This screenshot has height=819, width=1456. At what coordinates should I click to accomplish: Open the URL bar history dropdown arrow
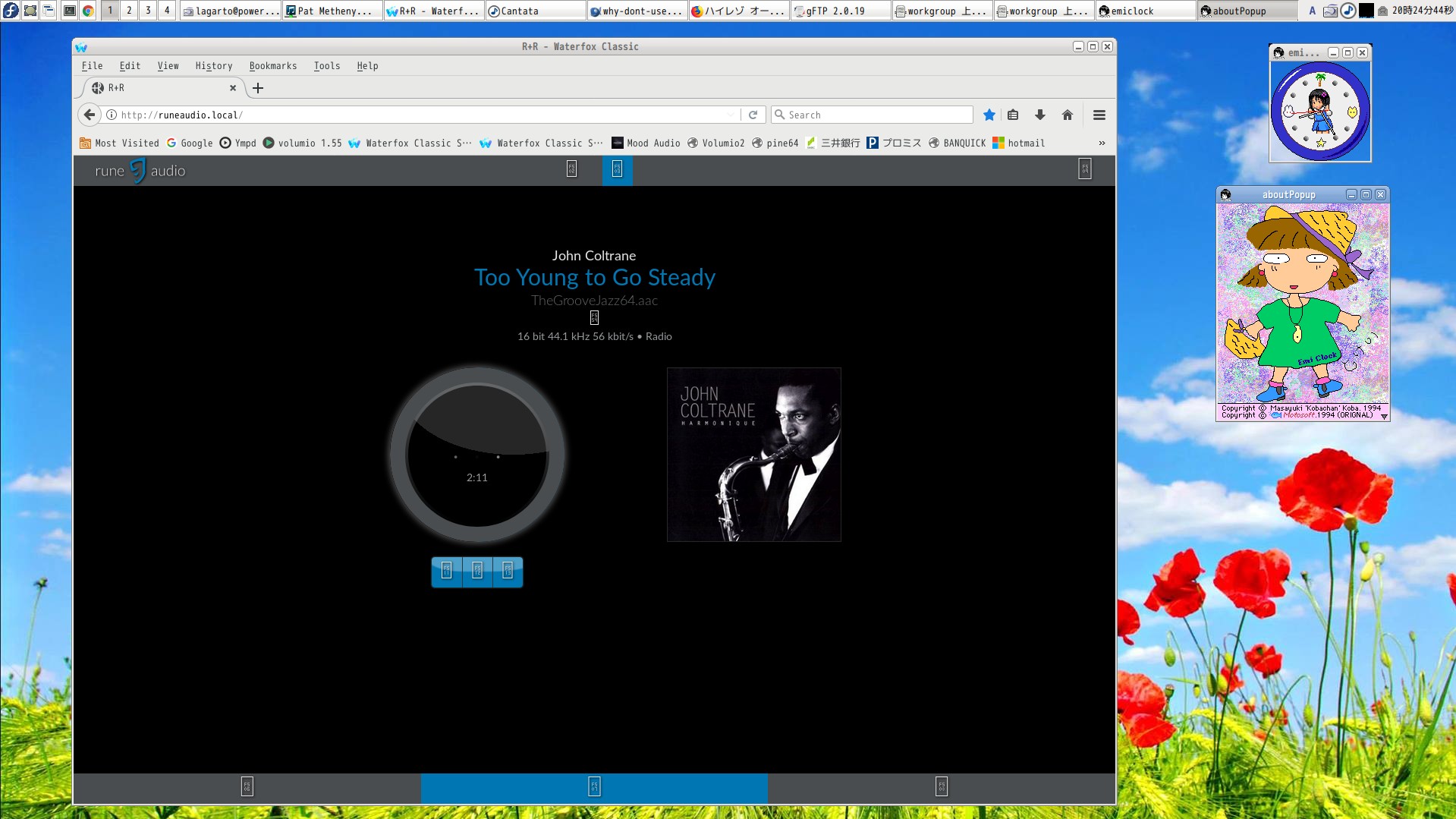click(x=731, y=115)
